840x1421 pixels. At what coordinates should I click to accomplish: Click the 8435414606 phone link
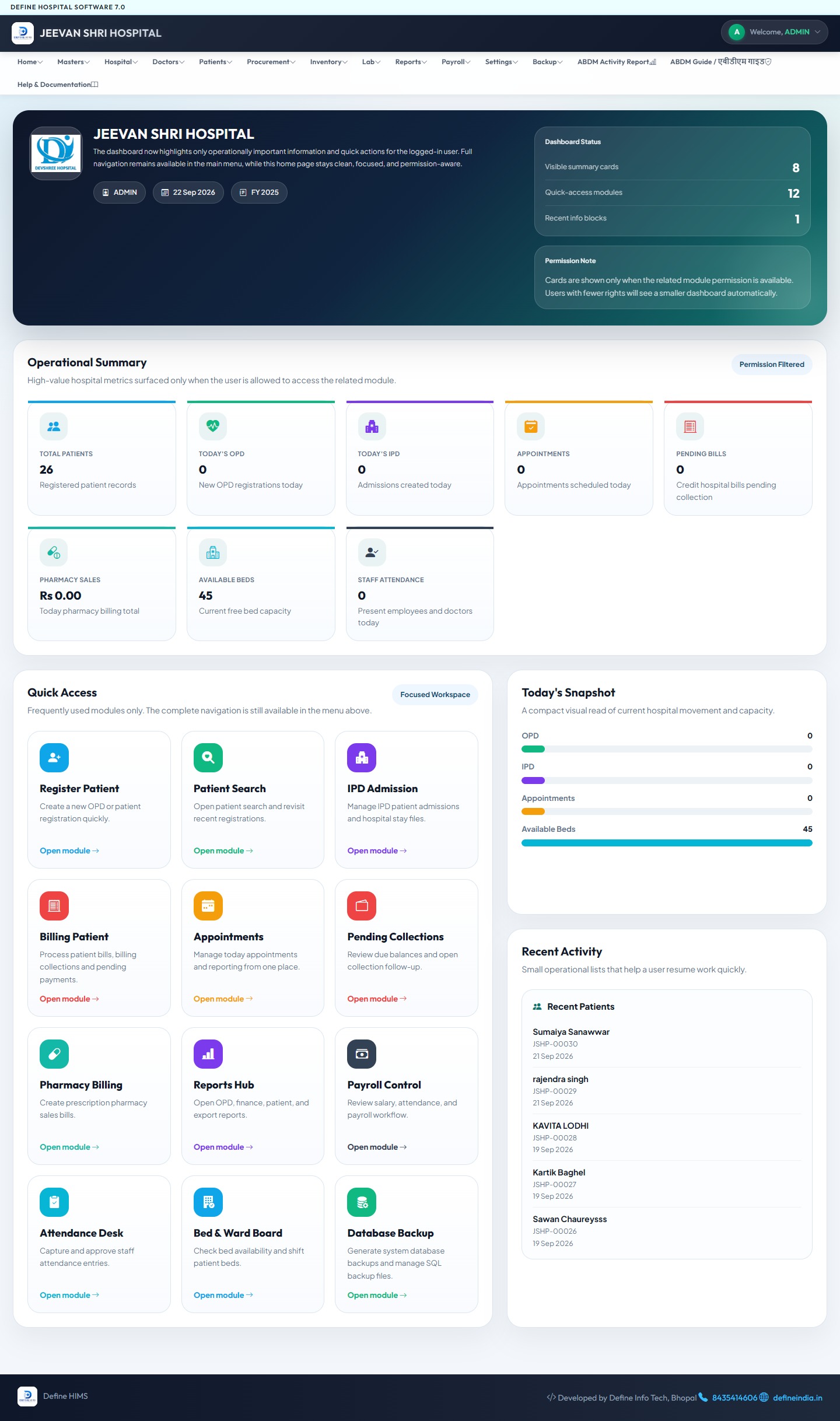[734, 1398]
